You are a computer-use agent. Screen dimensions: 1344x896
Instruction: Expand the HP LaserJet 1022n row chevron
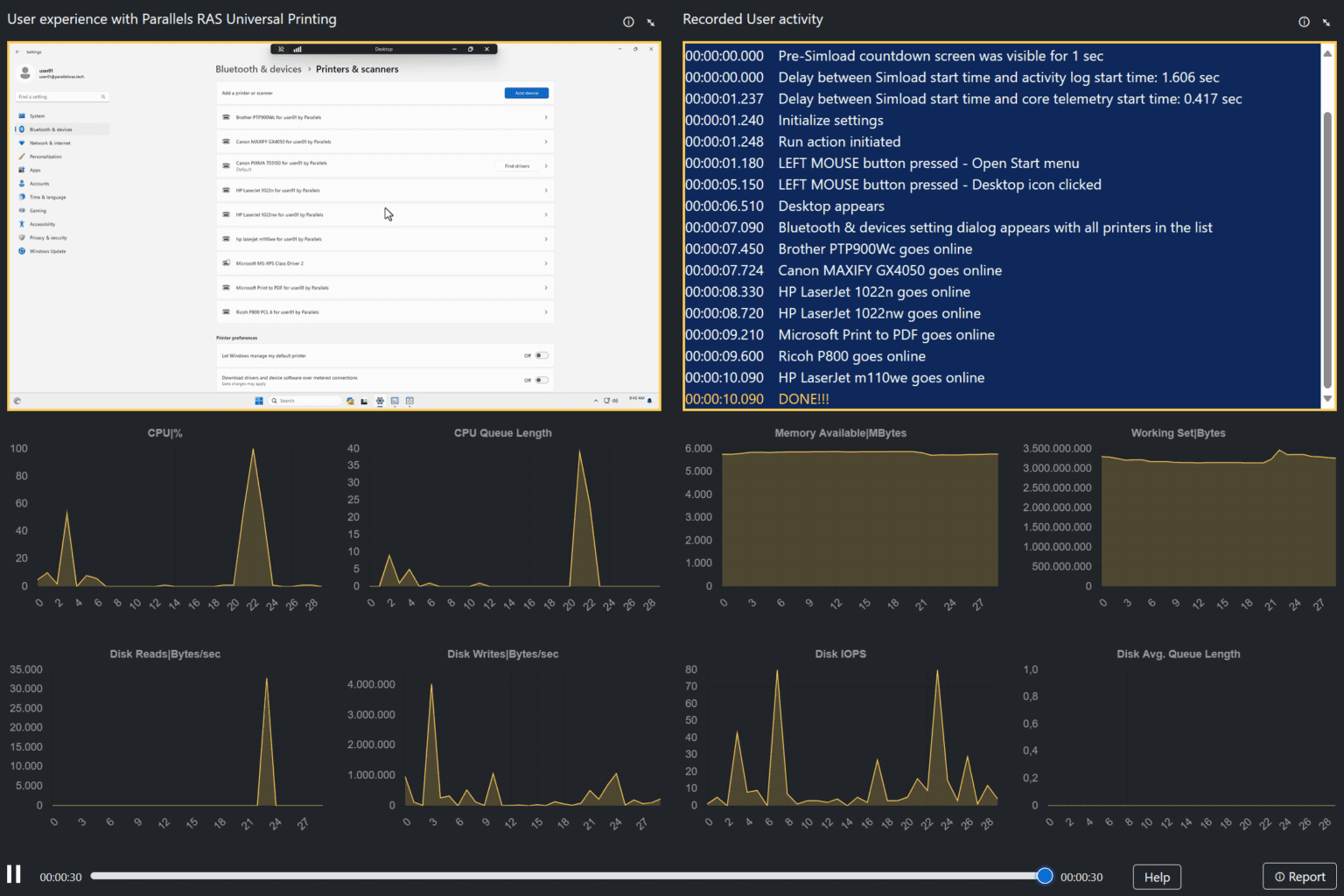[x=546, y=190]
